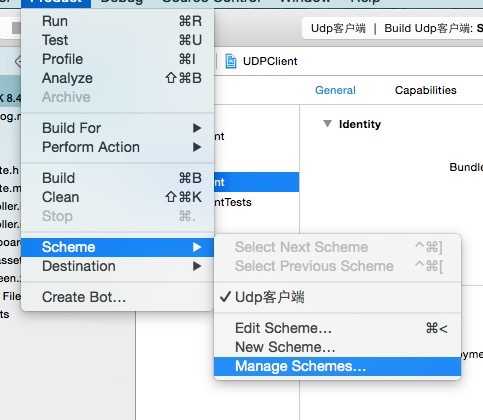Open the Build For submenu arrow
Viewport: 483px width, 420px height.
pyautogui.click(x=197, y=128)
